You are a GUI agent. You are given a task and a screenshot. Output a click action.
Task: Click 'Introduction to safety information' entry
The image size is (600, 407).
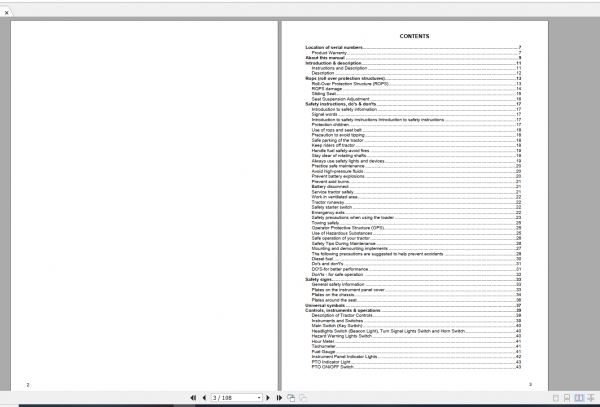(344, 109)
